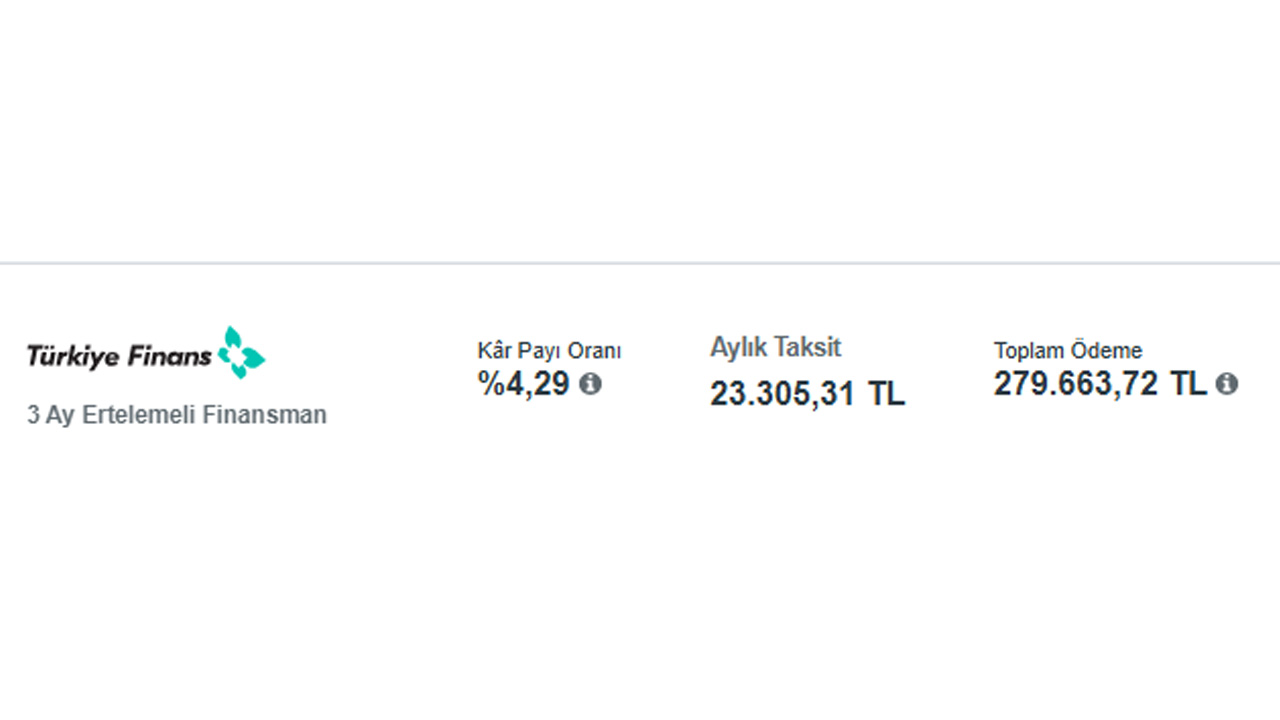Click the word Ödeme in the label

1107,351
